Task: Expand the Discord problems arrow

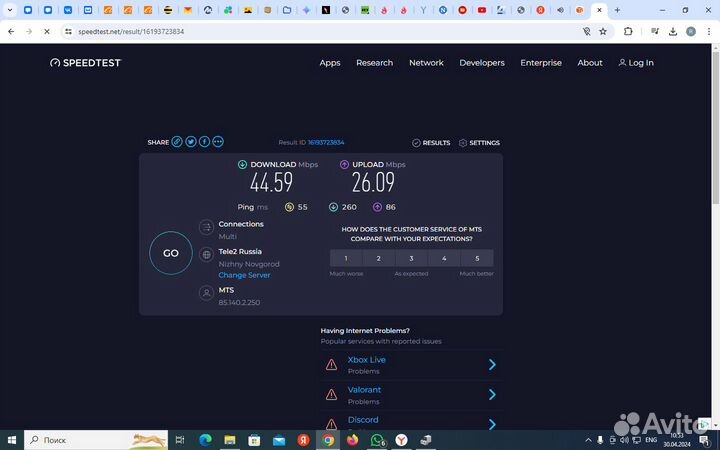Action: (x=492, y=424)
